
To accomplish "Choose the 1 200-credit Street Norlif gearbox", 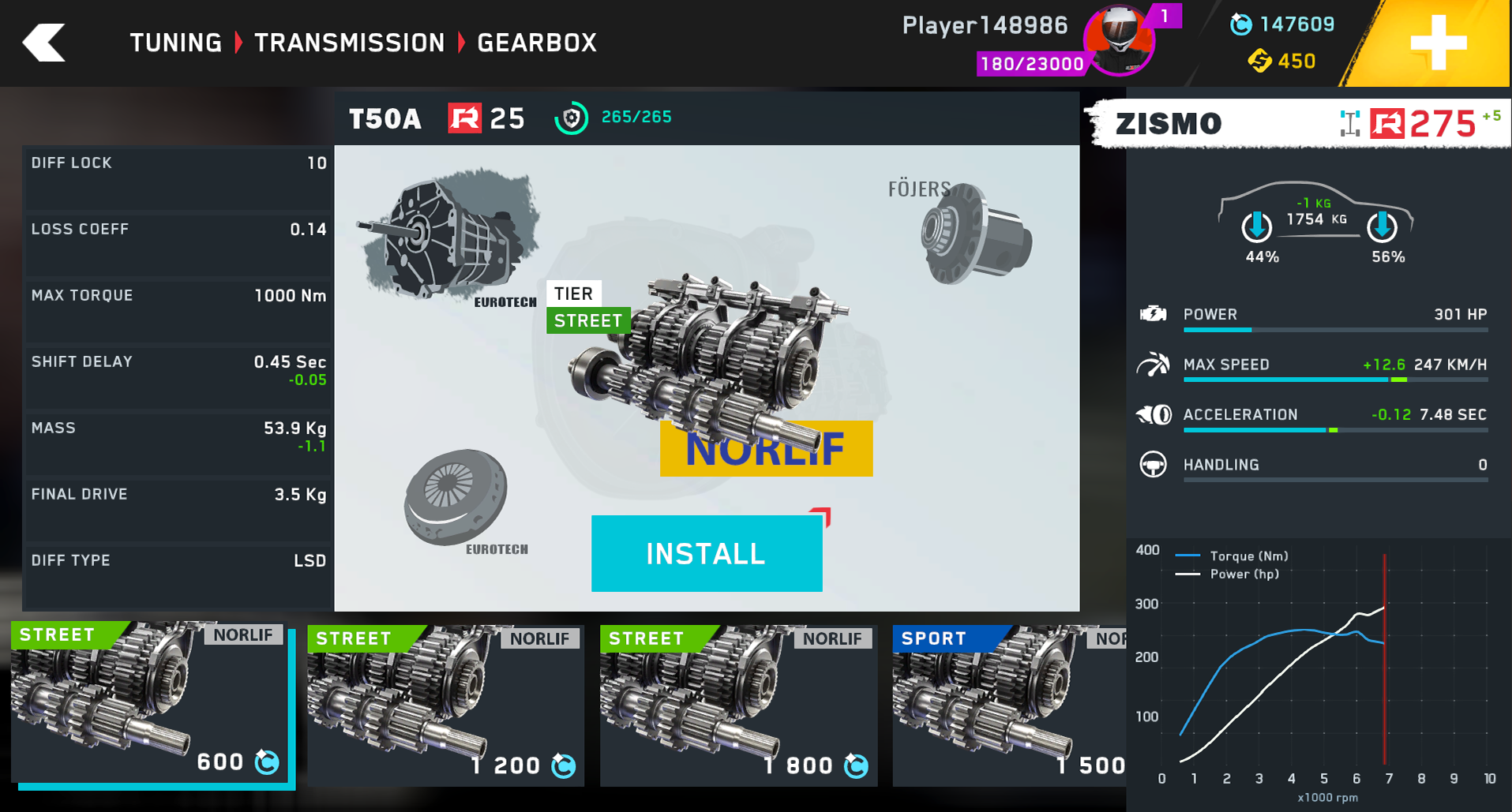I will [445, 705].
